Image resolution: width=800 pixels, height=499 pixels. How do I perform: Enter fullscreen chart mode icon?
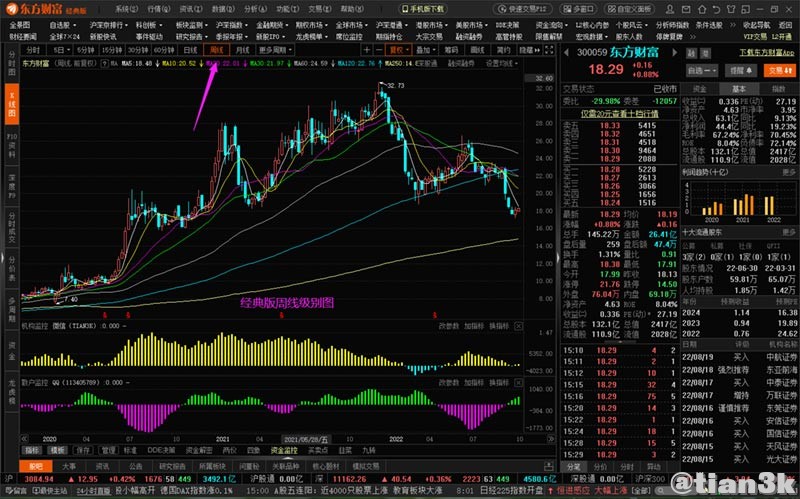point(549,49)
